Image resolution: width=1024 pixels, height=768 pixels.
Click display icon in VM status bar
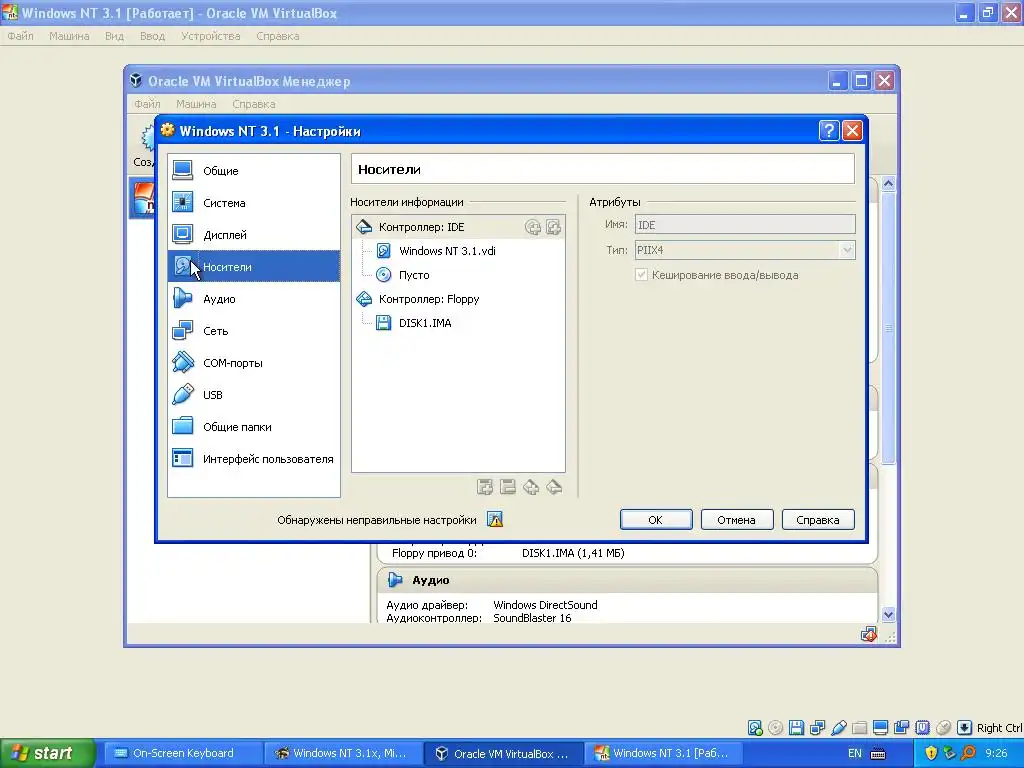coord(880,728)
